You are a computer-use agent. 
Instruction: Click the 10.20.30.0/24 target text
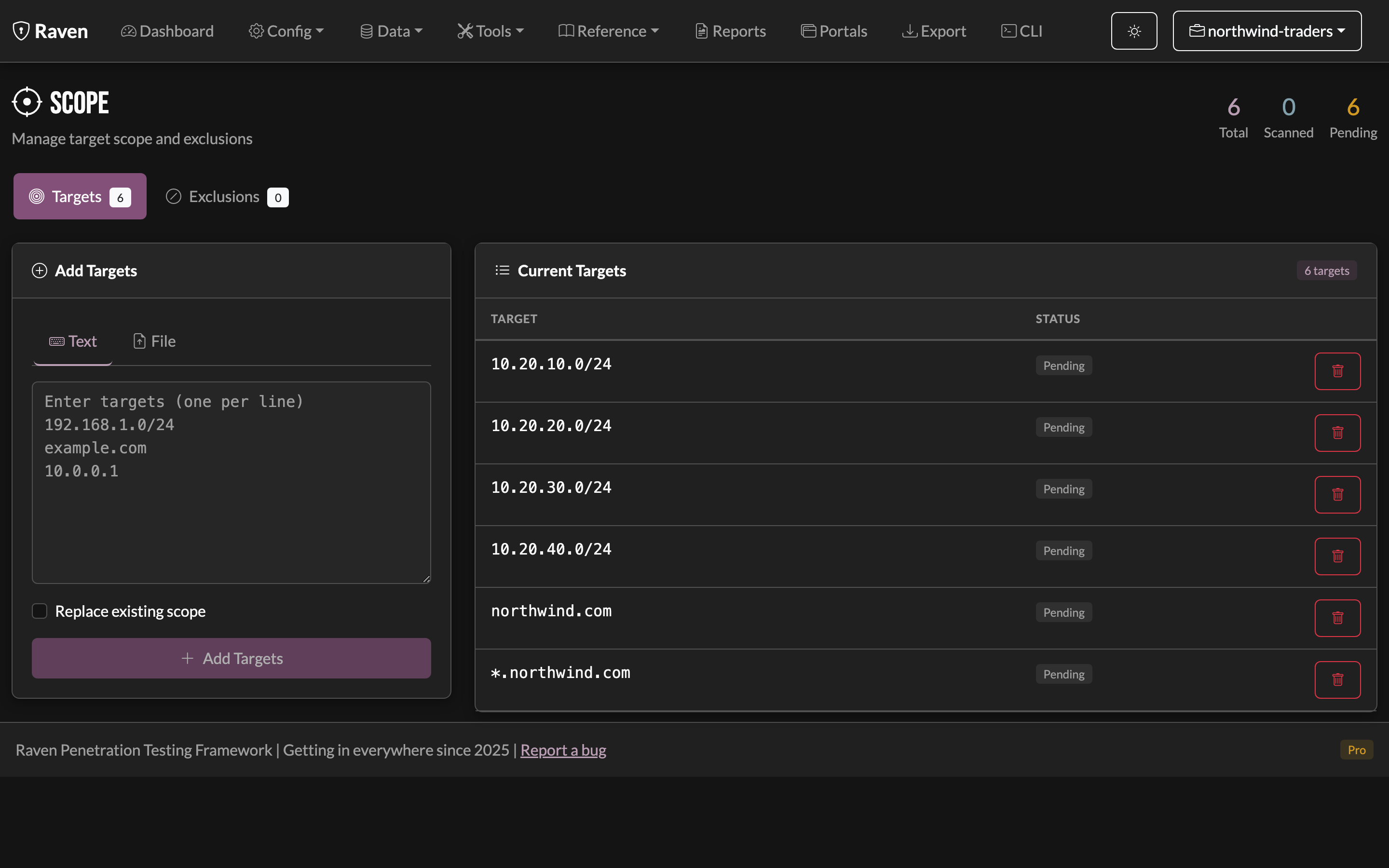[551, 488]
